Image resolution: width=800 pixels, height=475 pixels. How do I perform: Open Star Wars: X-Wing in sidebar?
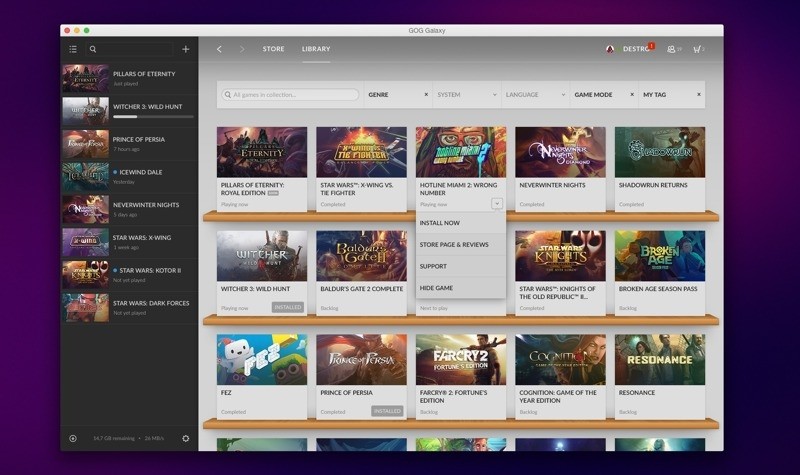point(129,242)
